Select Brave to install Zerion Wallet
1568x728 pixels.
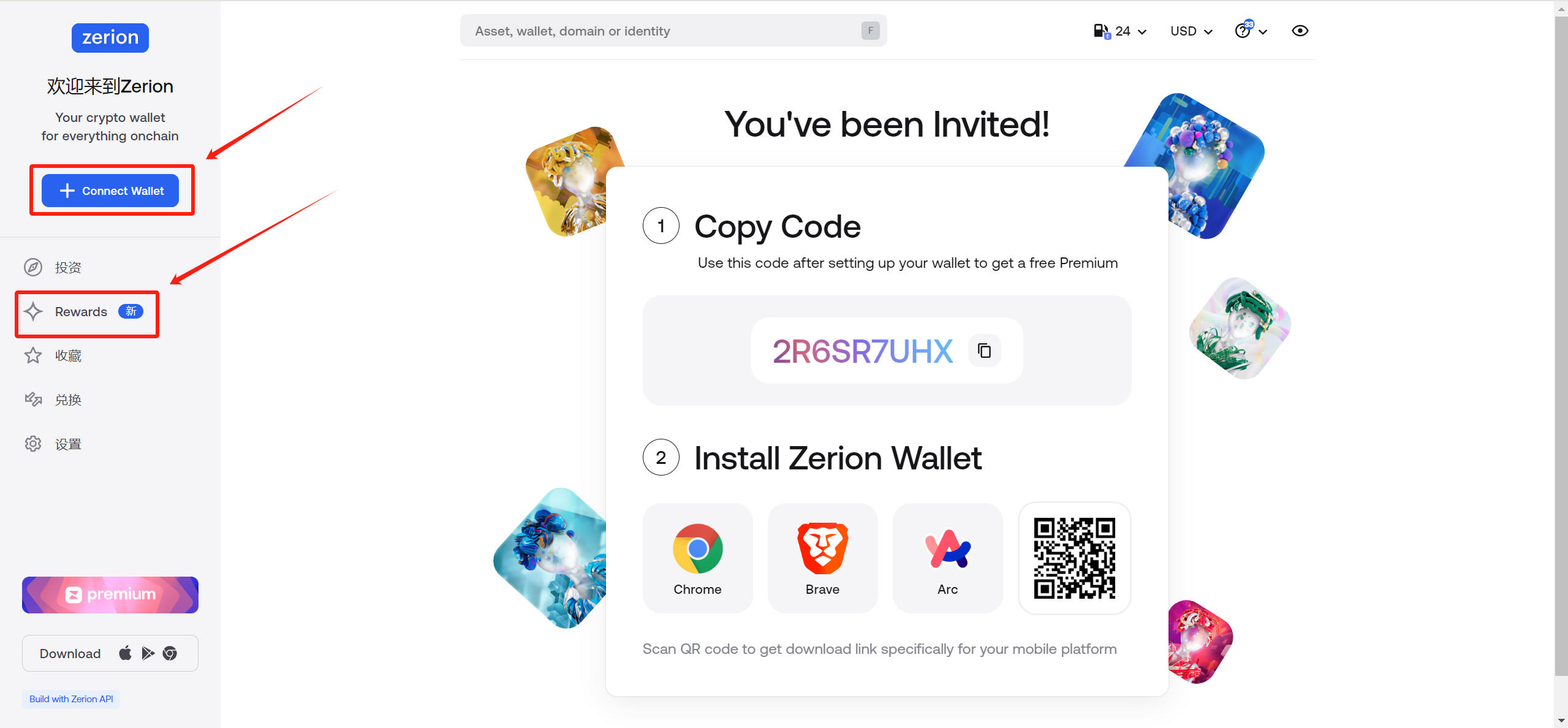pyautogui.click(x=822, y=558)
